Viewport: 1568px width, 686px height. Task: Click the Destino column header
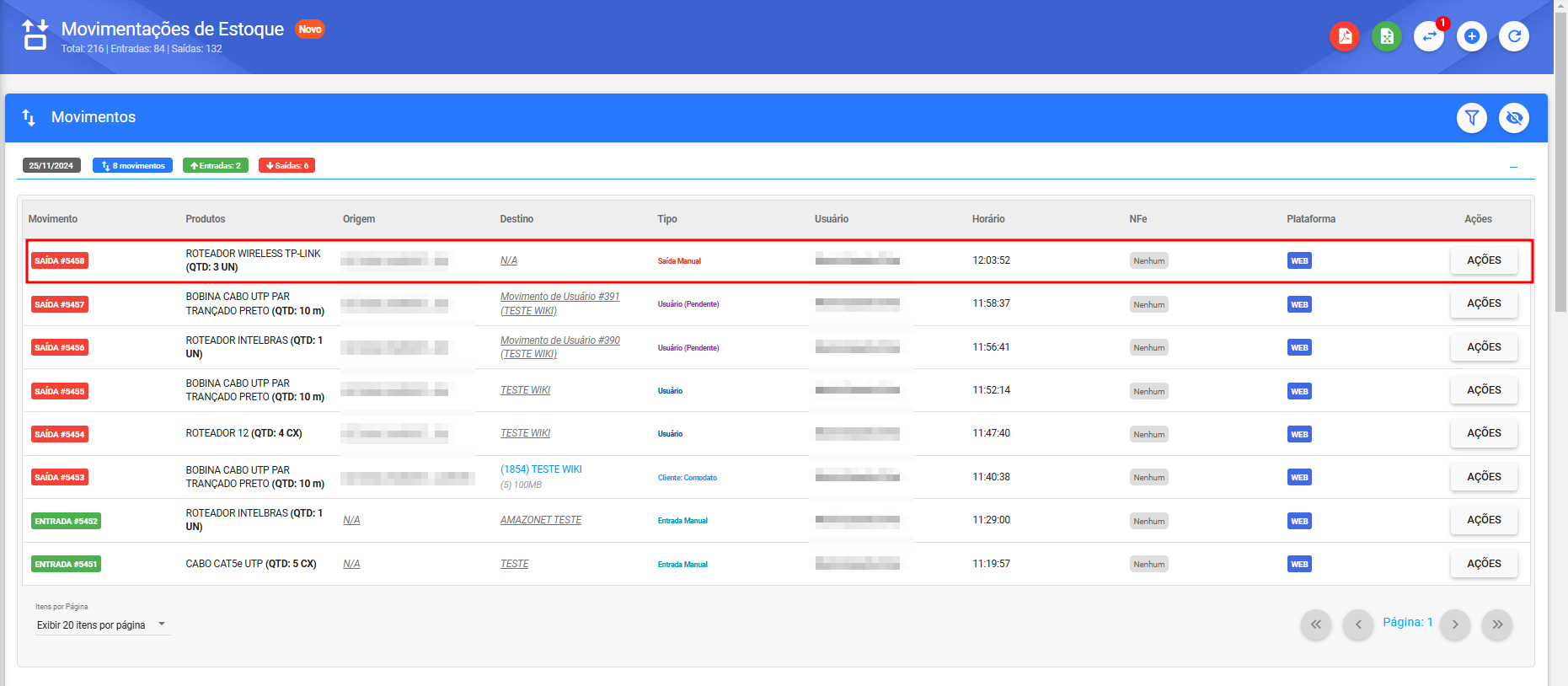(516, 219)
